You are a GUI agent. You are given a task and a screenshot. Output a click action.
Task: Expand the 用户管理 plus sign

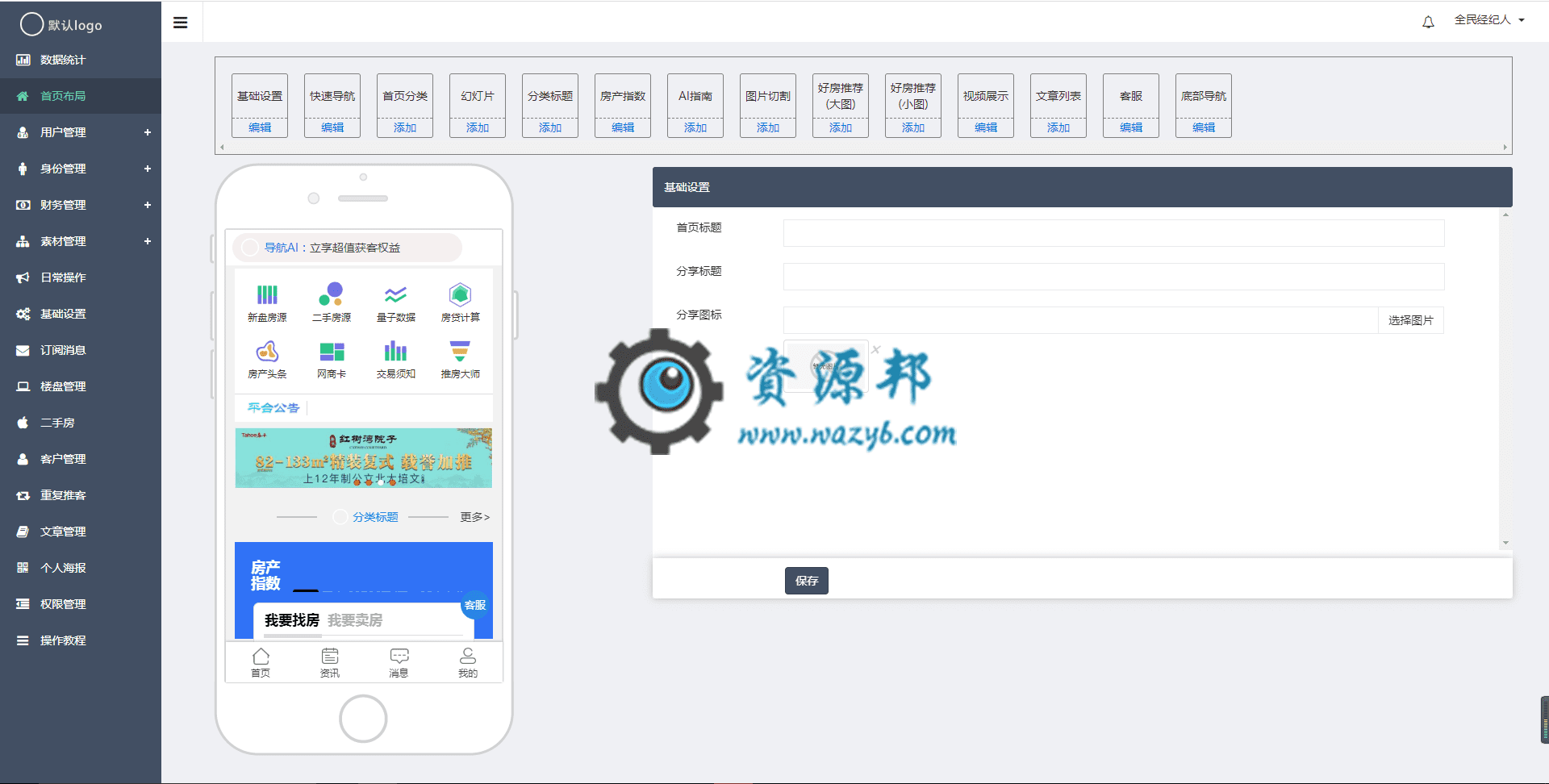coord(148,132)
